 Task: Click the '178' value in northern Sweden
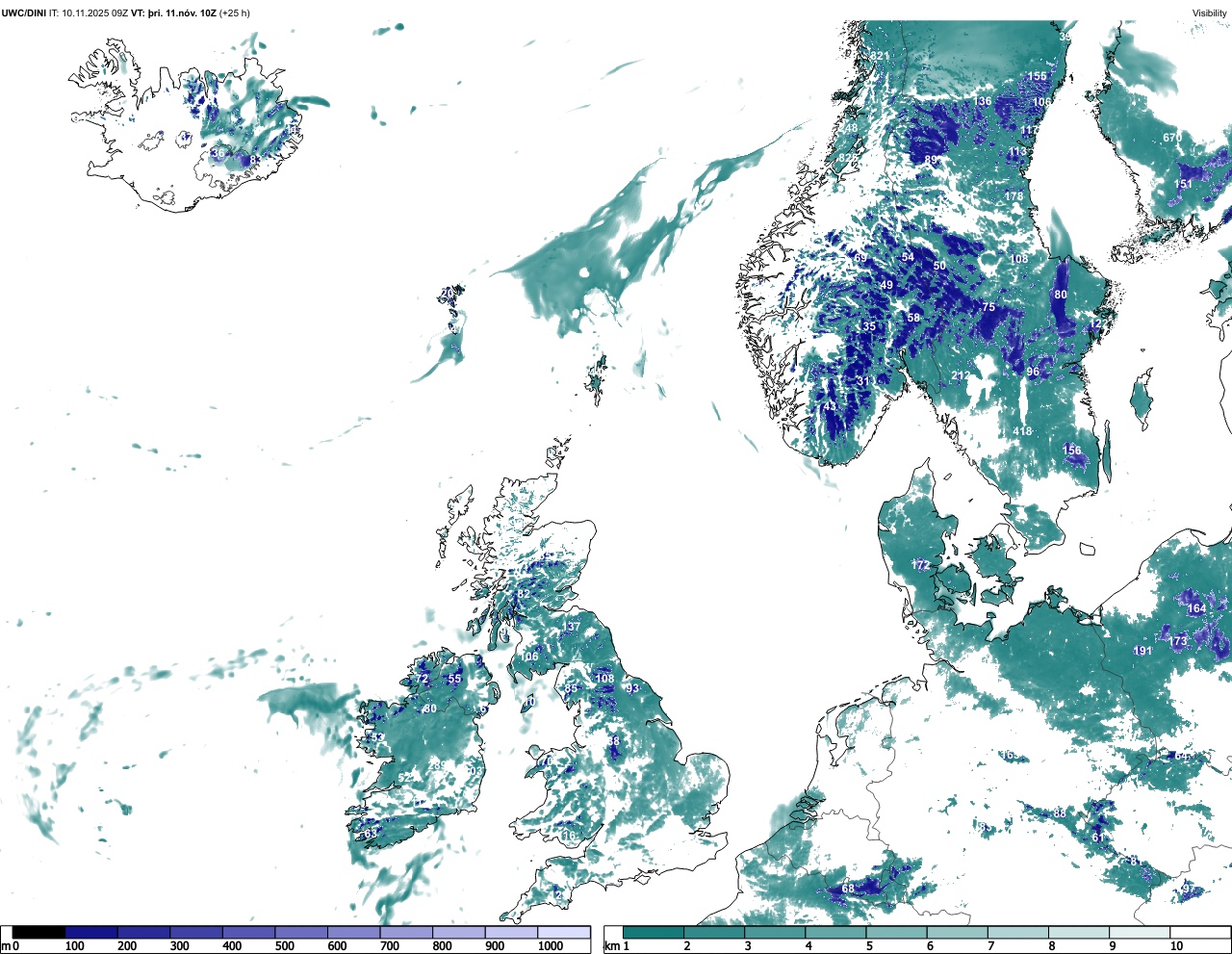click(x=1014, y=196)
